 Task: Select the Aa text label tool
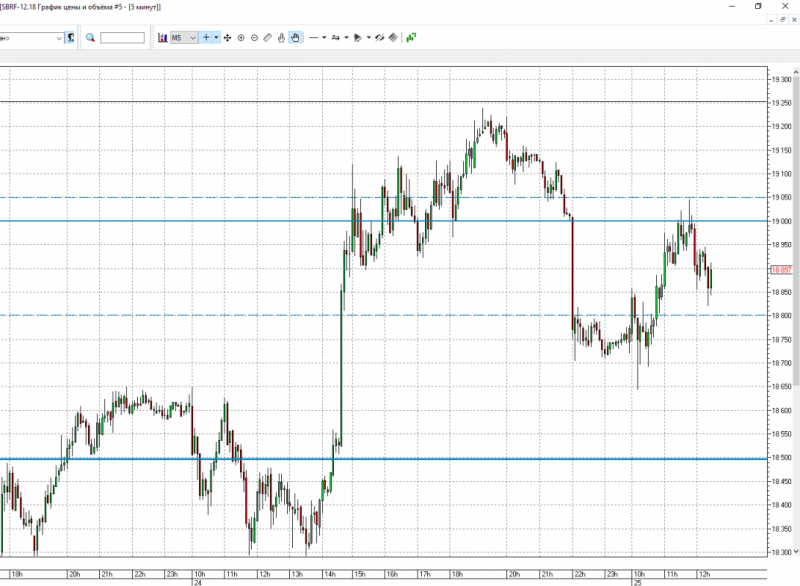pyautogui.click(x=336, y=38)
